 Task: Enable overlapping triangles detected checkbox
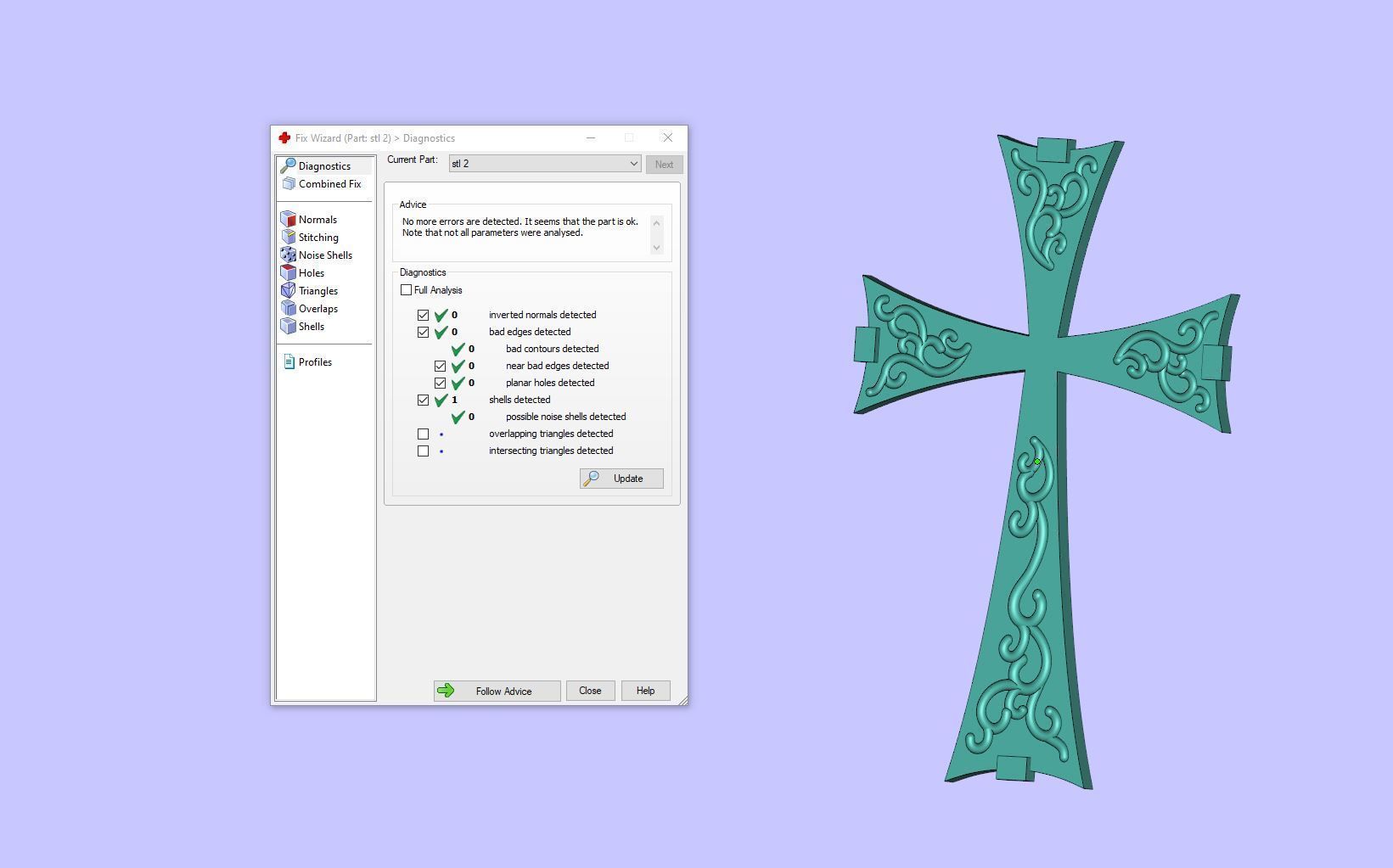[424, 434]
